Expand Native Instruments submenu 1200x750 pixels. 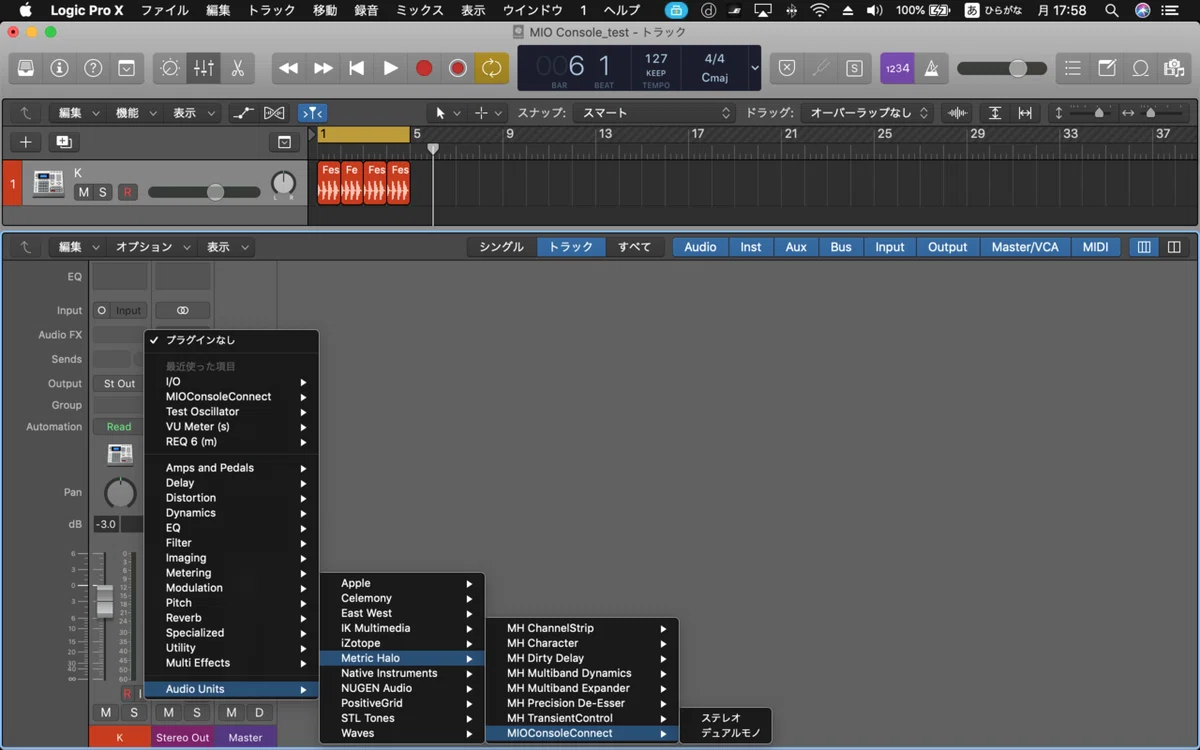tap(402, 673)
